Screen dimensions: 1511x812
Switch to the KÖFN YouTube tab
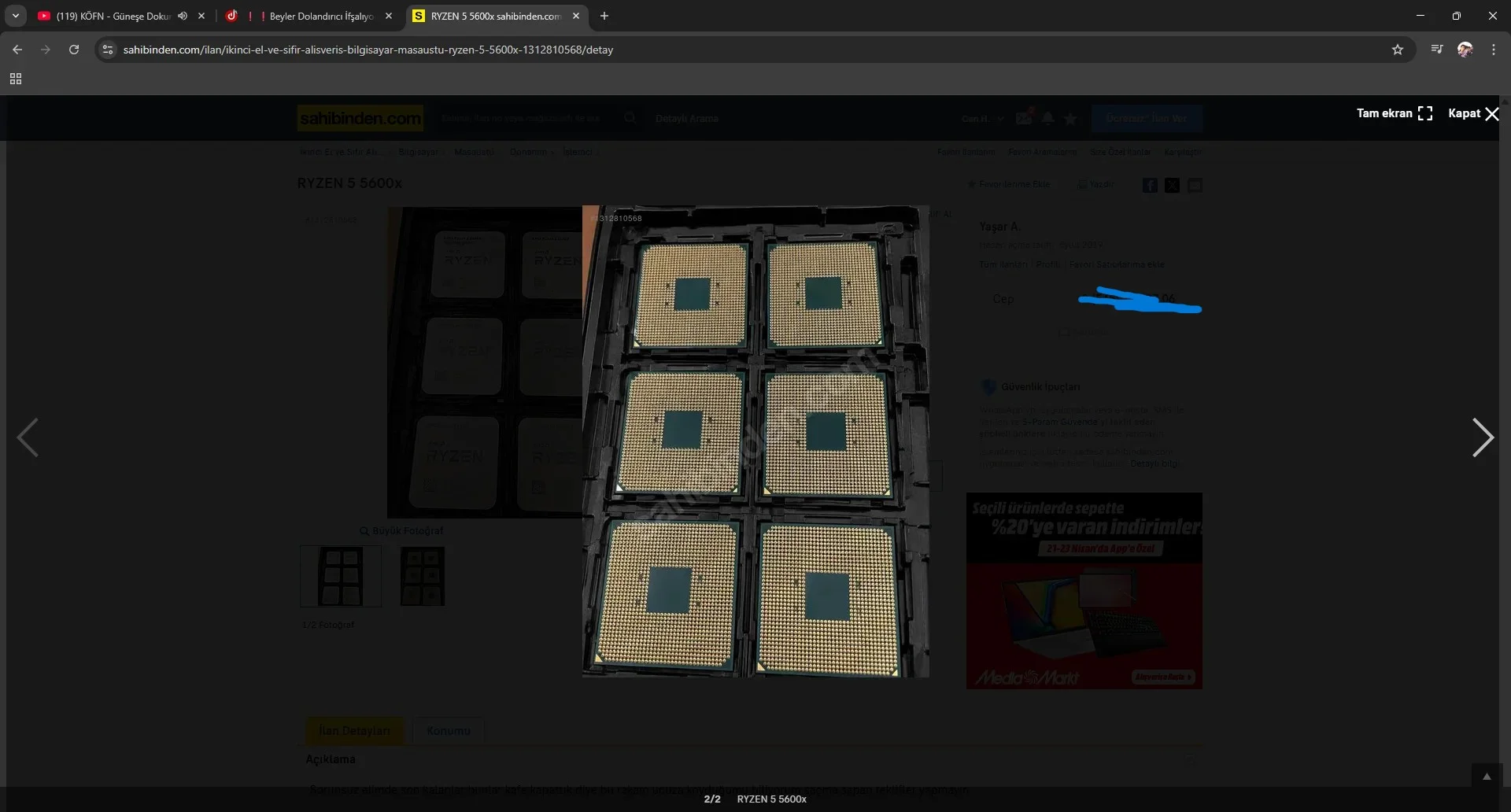pos(113,16)
